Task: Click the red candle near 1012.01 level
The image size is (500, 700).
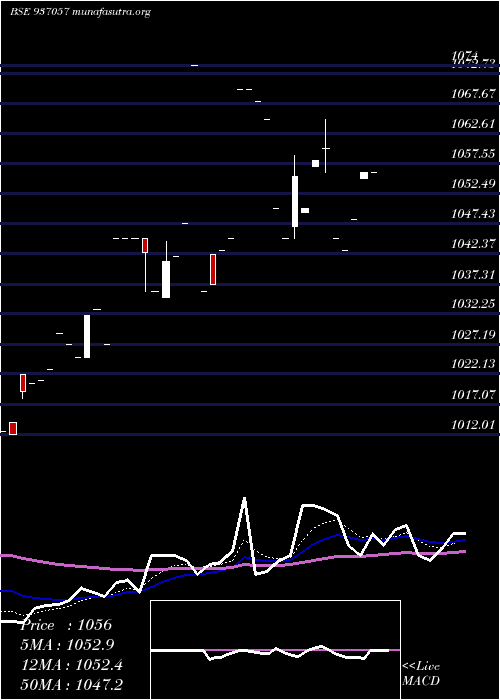Action: [x=13, y=428]
